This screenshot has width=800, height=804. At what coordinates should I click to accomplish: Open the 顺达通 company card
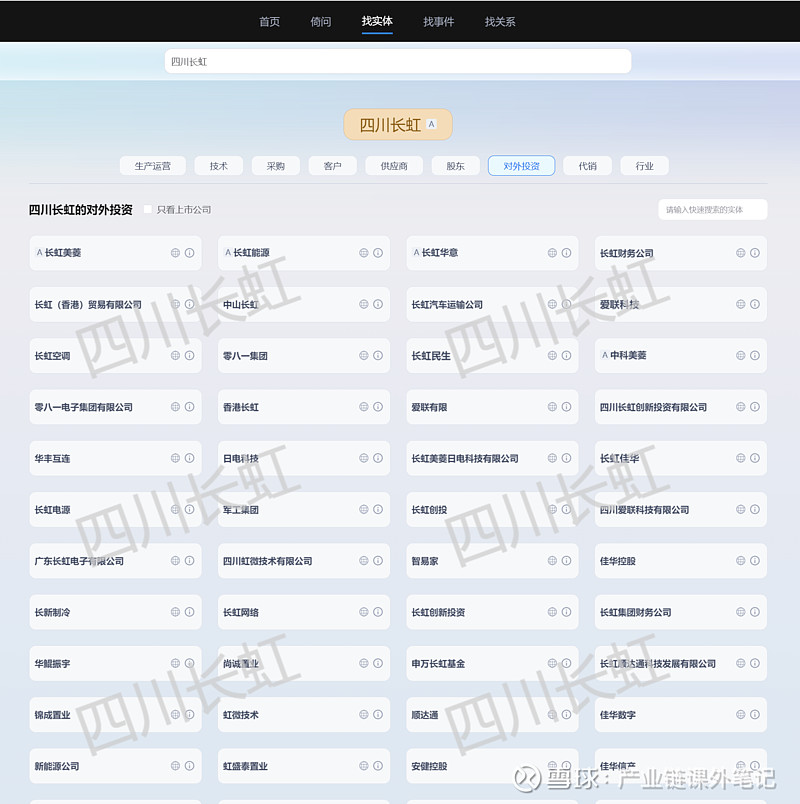(x=492, y=714)
